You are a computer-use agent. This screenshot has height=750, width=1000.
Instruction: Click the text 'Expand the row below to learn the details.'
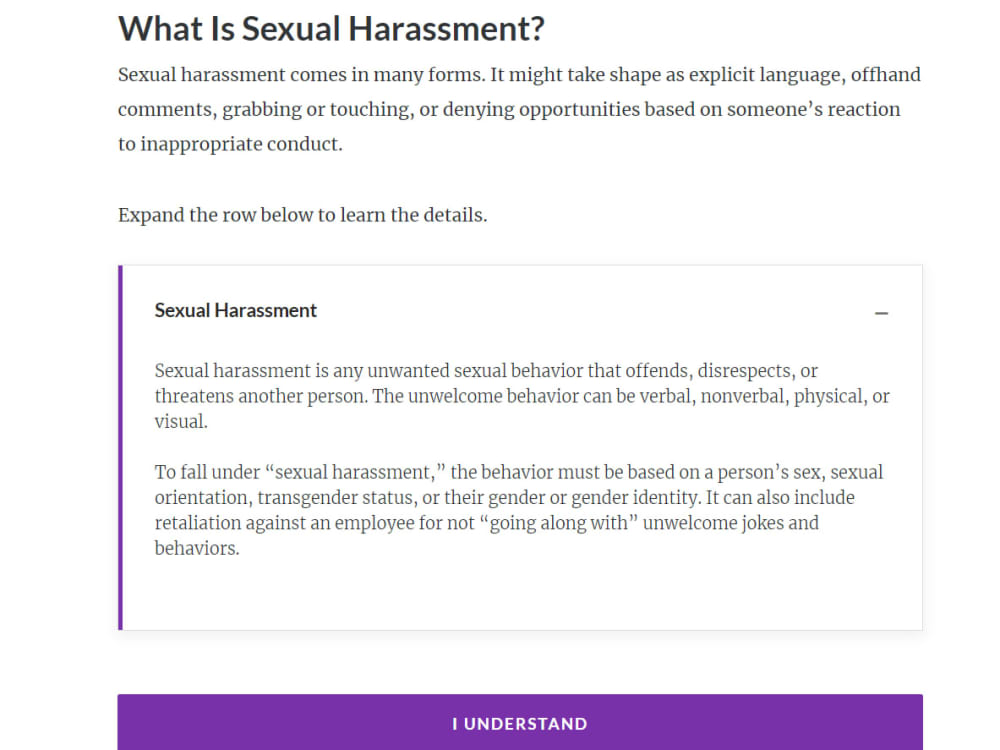[302, 215]
